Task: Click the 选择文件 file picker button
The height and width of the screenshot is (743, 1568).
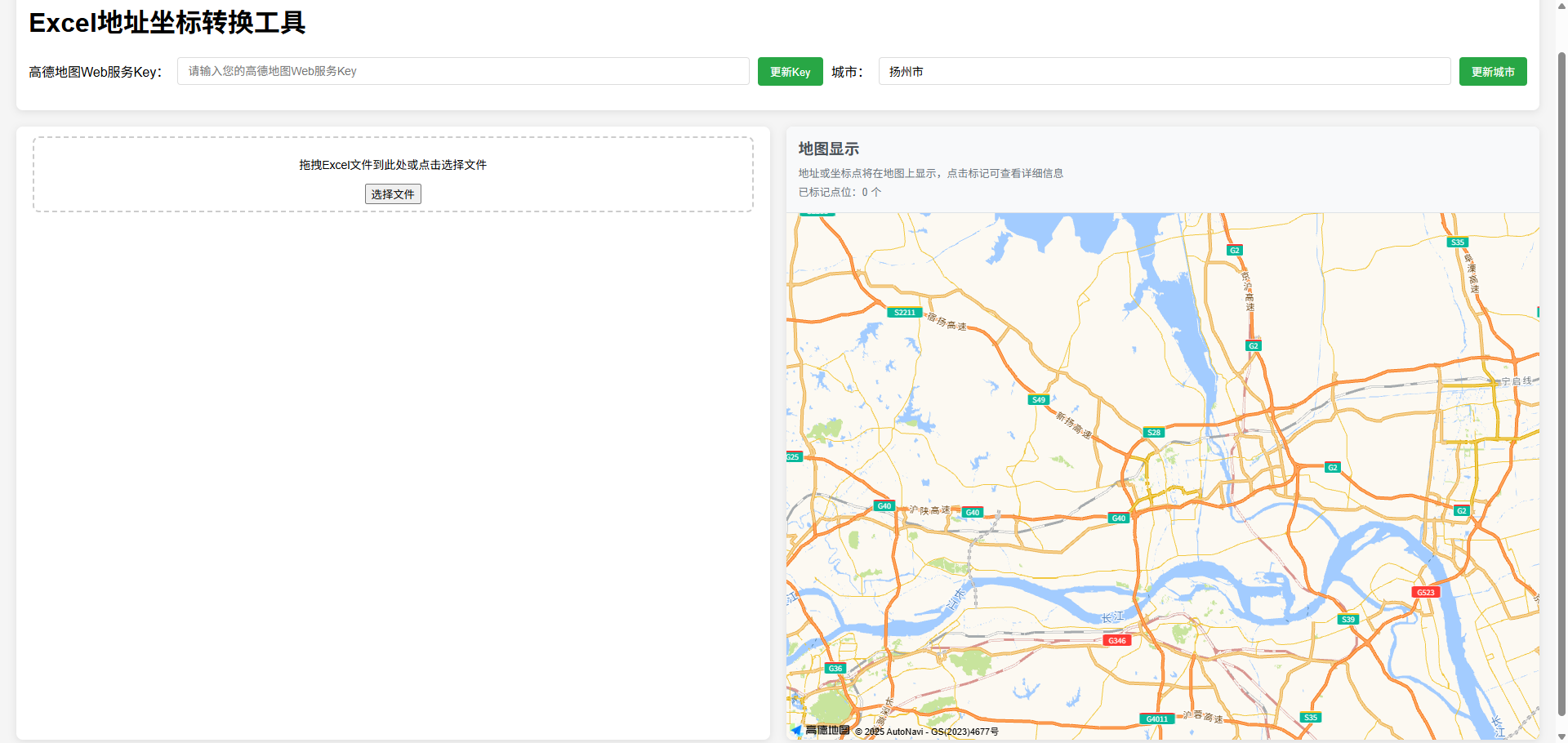Action: [x=392, y=194]
